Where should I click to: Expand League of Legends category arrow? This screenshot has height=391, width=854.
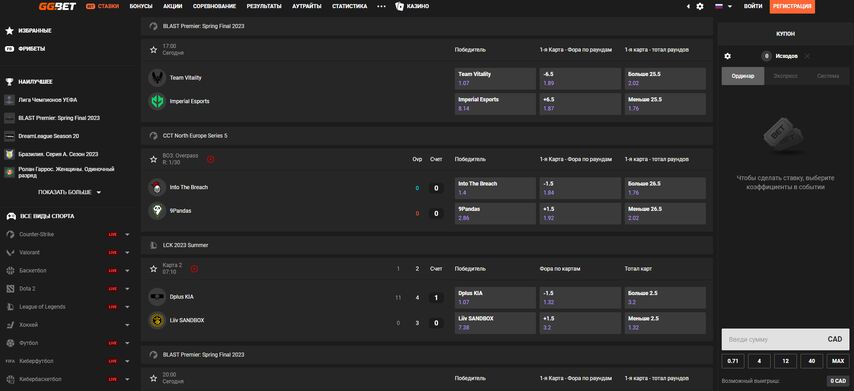[x=127, y=307]
